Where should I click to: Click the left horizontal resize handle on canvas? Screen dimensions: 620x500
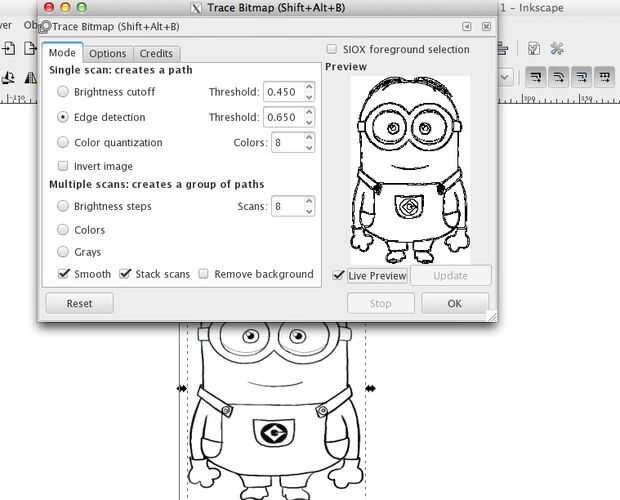[x=181, y=389]
